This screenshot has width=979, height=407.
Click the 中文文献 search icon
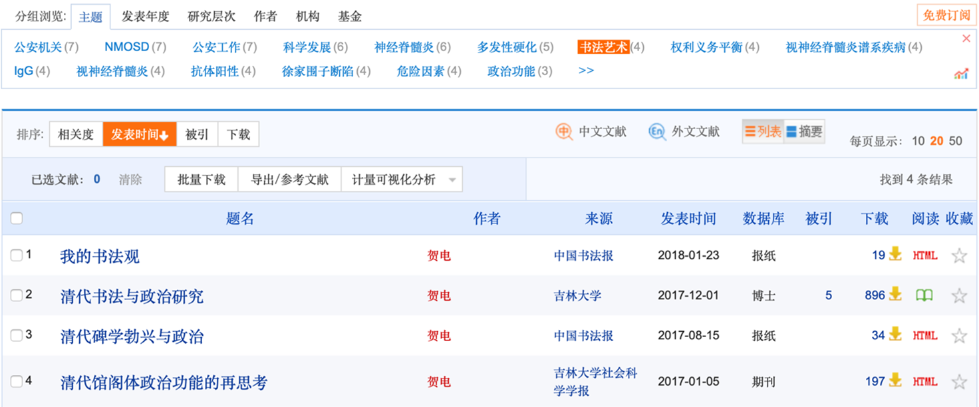564,132
